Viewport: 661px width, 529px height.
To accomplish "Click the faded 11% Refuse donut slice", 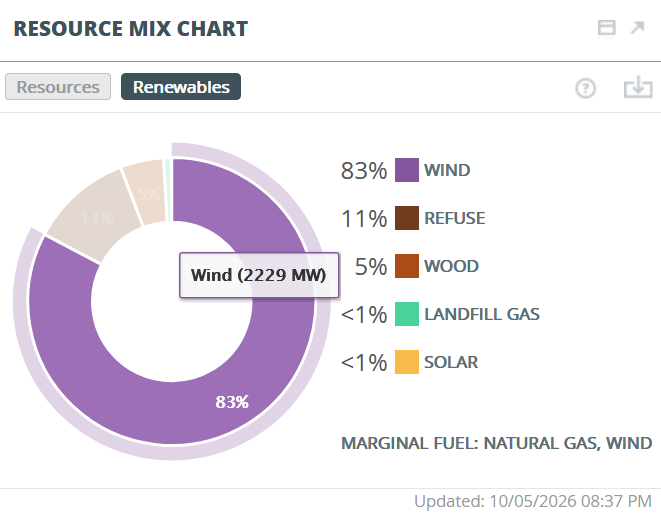I will click(x=95, y=217).
